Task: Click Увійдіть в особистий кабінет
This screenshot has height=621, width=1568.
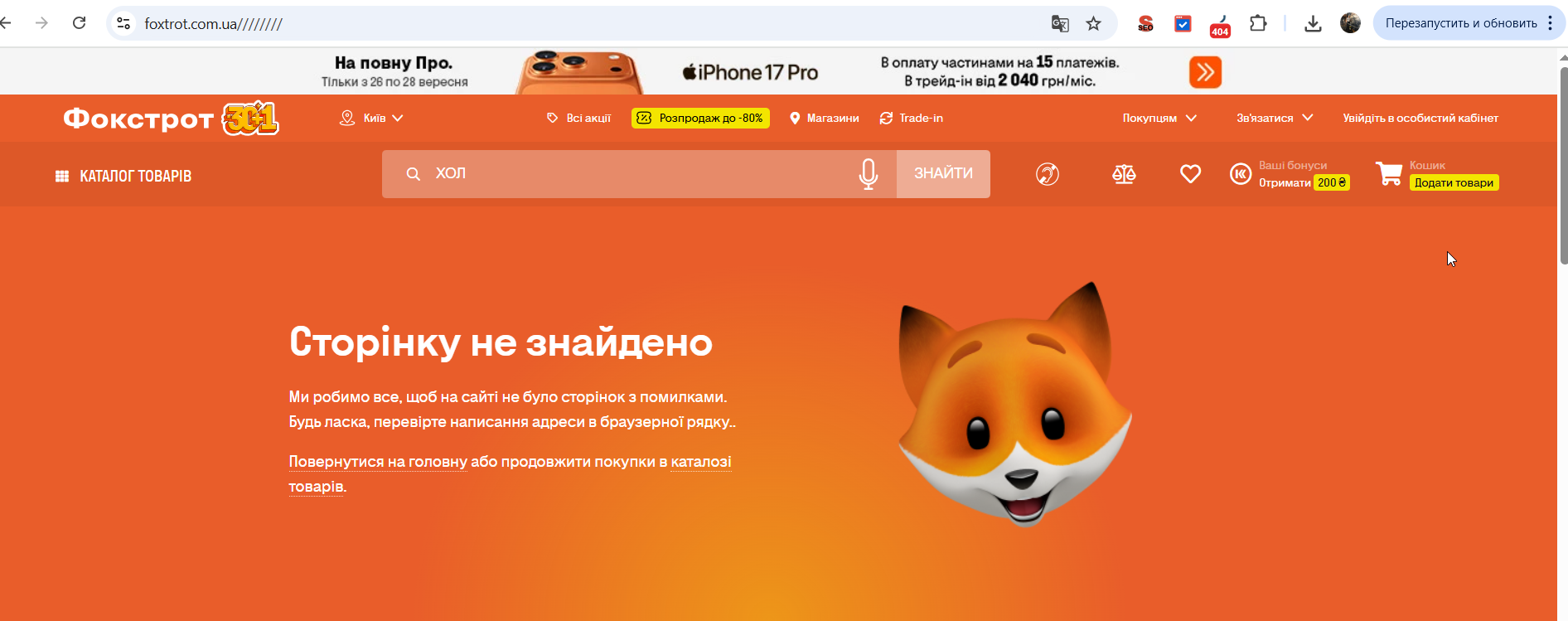Action: pos(1420,119)
